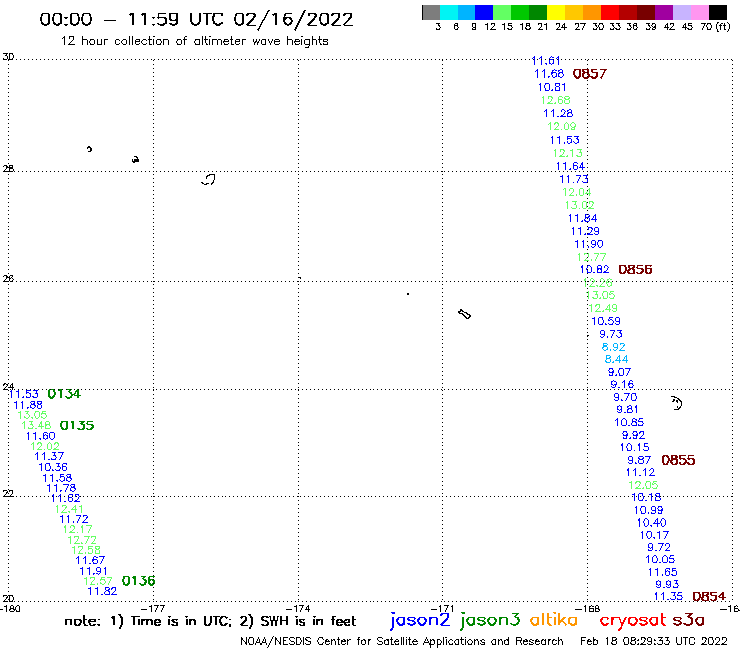
Task: Click the wave height value 10.85
Action: tap(629, 422)
